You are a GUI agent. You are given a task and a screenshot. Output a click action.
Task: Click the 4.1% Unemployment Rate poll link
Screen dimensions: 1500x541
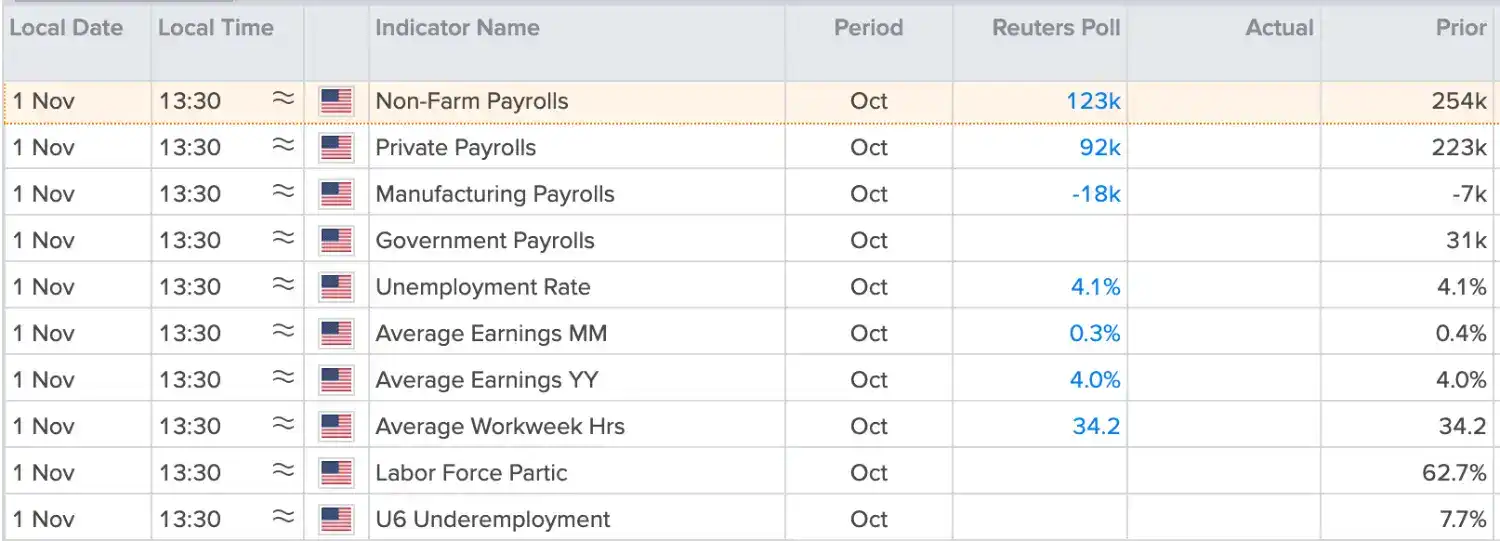click(1095, 287)
